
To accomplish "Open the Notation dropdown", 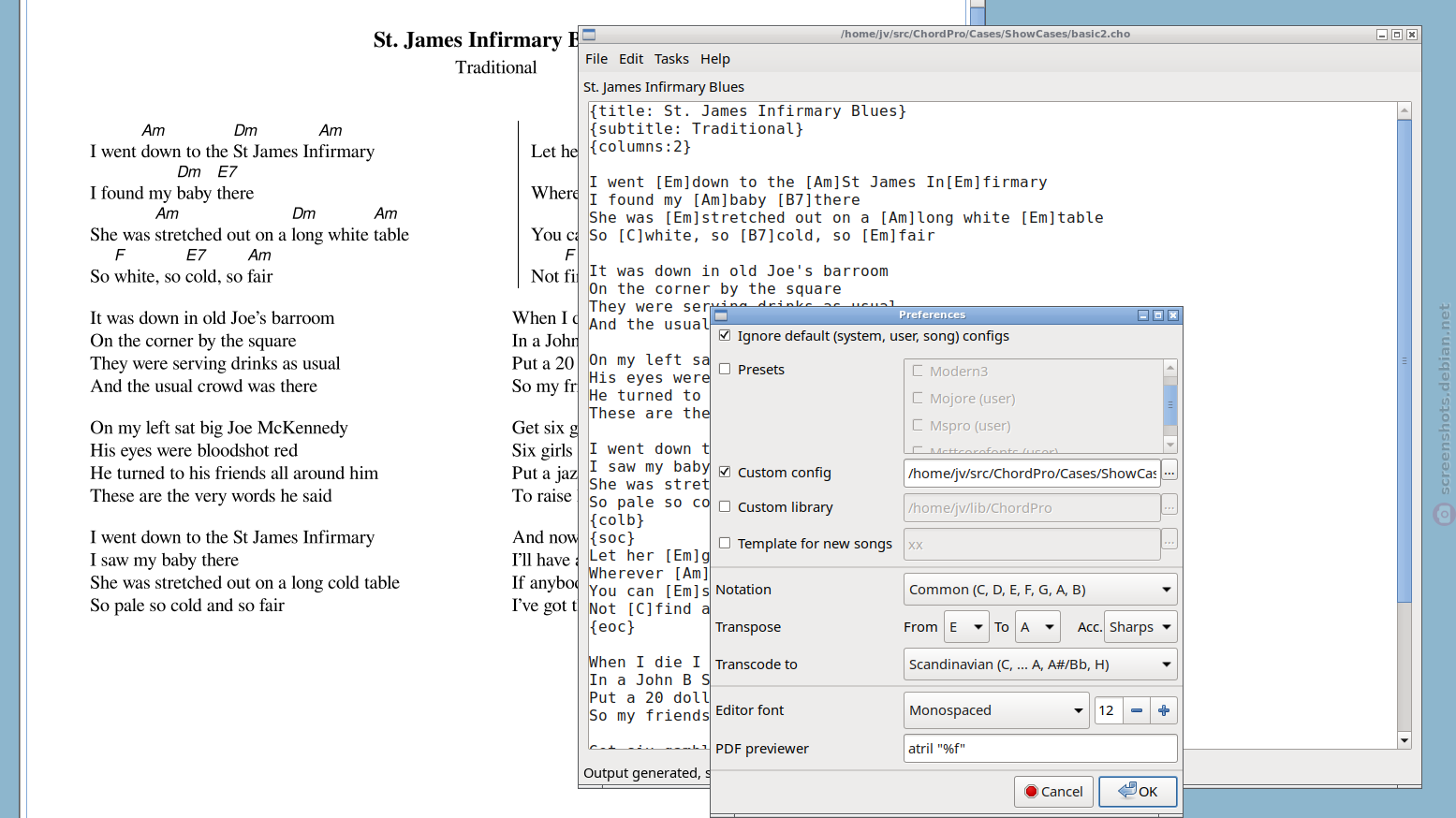I will point(1039,590).
